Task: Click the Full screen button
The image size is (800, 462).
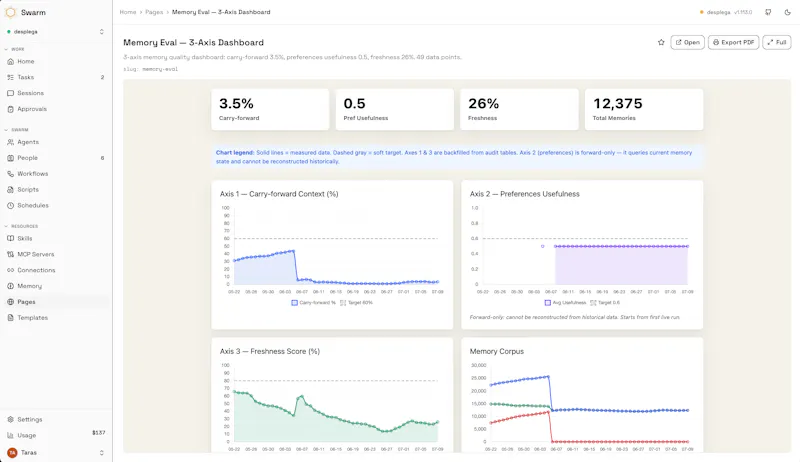Action: pos(777,42)
